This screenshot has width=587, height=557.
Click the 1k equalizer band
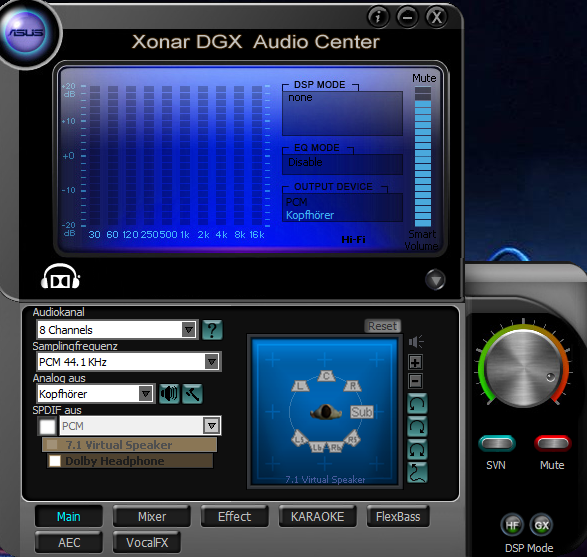(x=185, y=156)
